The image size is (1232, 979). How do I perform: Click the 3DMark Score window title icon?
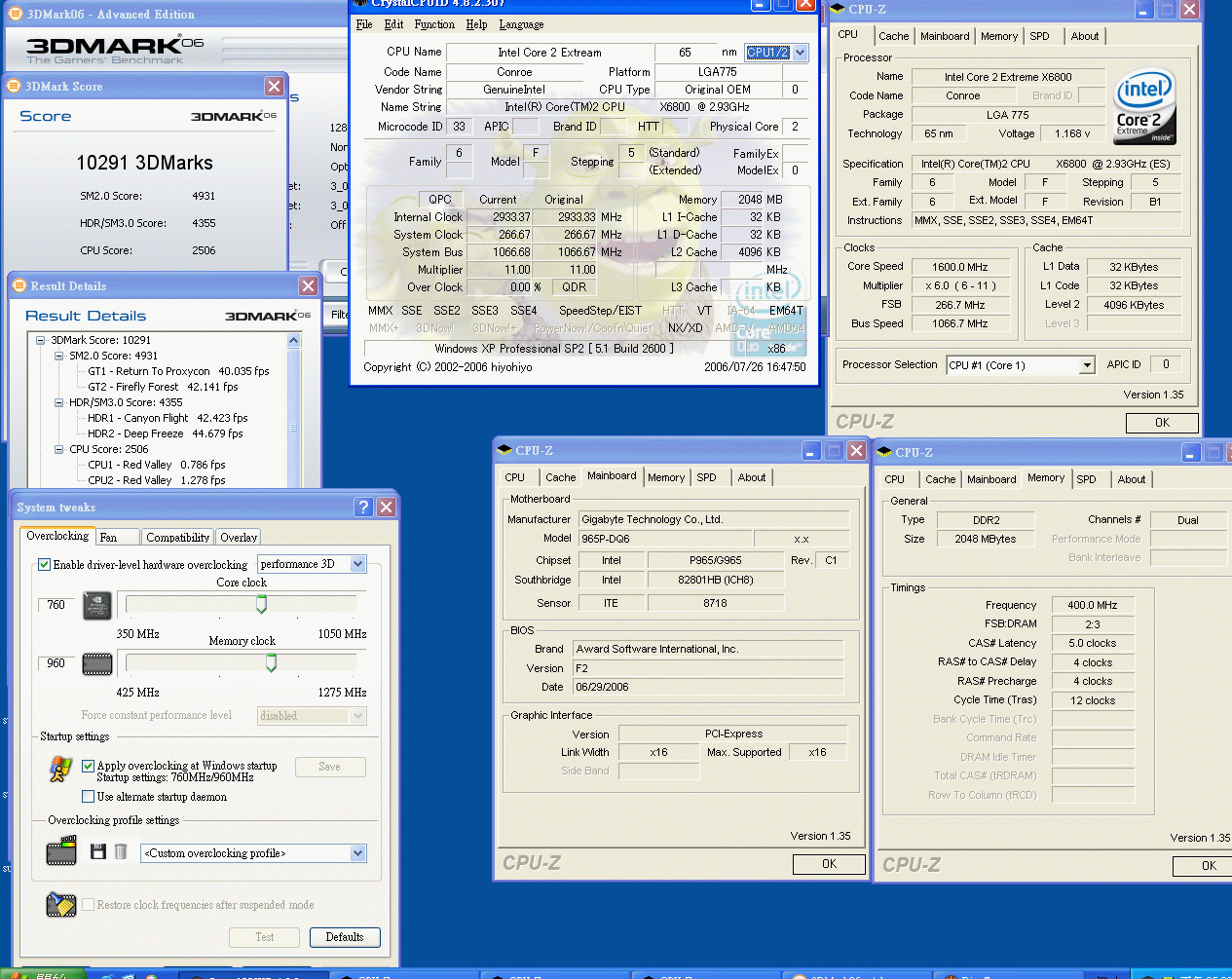click(x=14, y=86)
